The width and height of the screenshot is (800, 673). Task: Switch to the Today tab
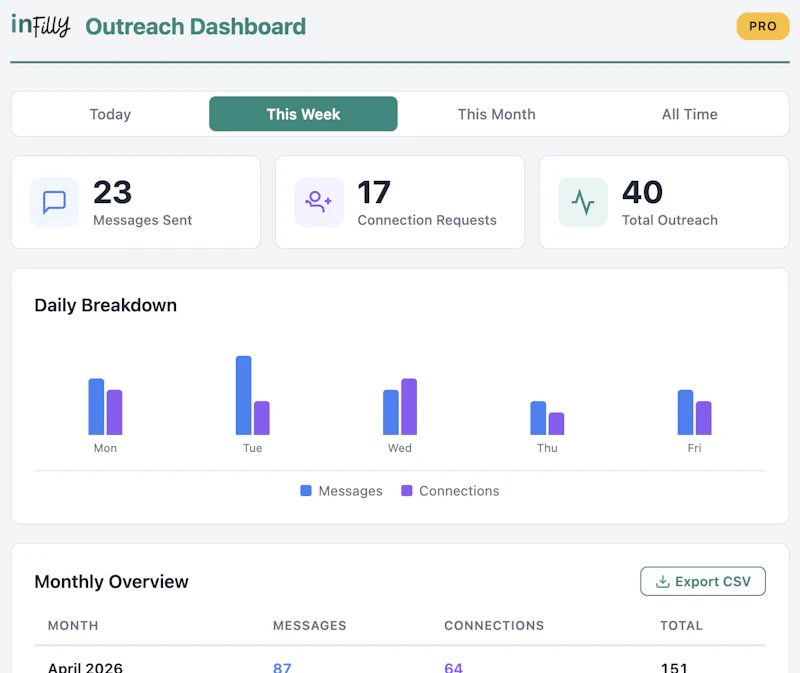110,114
